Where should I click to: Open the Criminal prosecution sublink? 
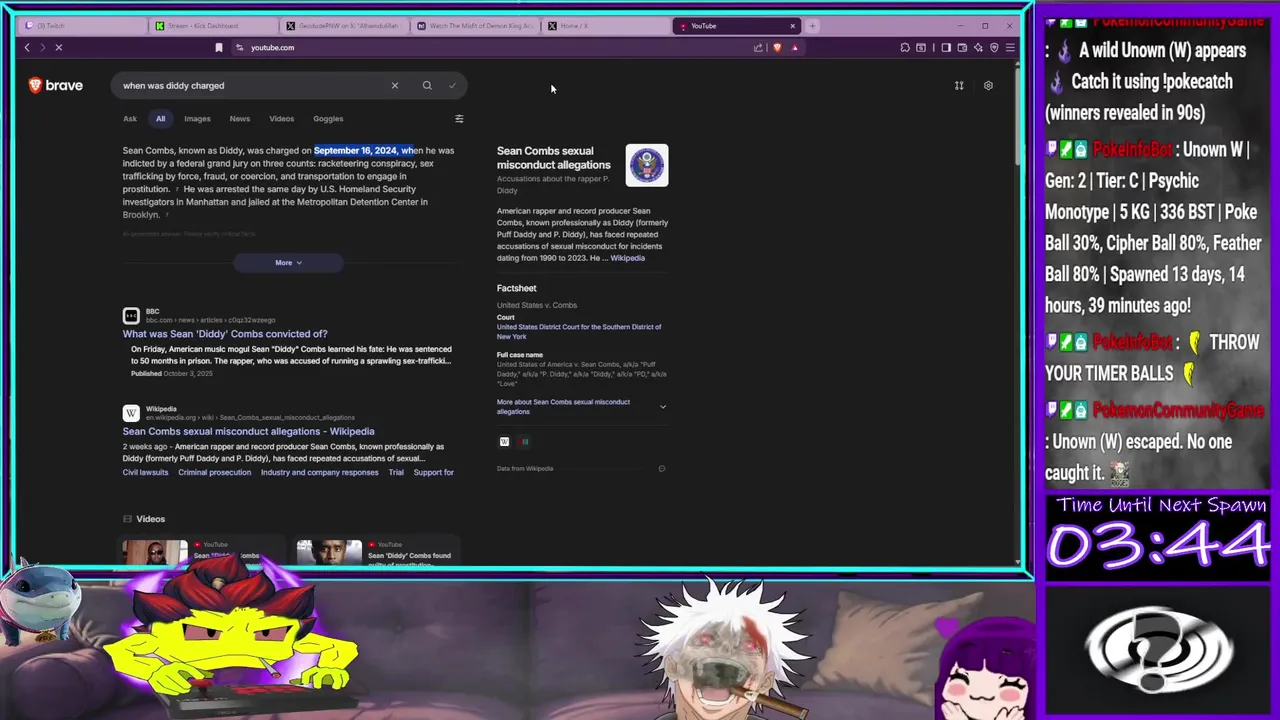(x=214, y=472)
